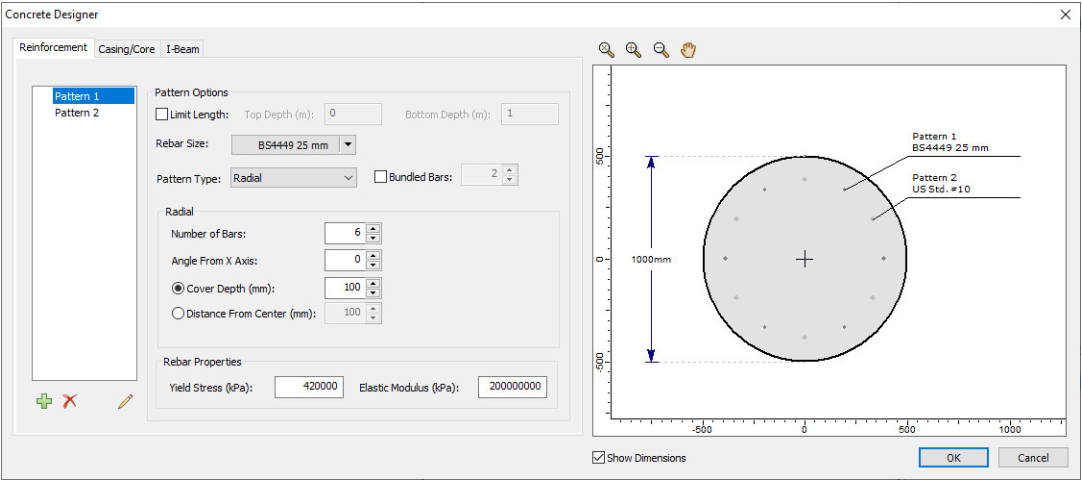Select Distance From Center radio button
Image resolution: width=1082 pixels, height=481 pixels.
177,313
